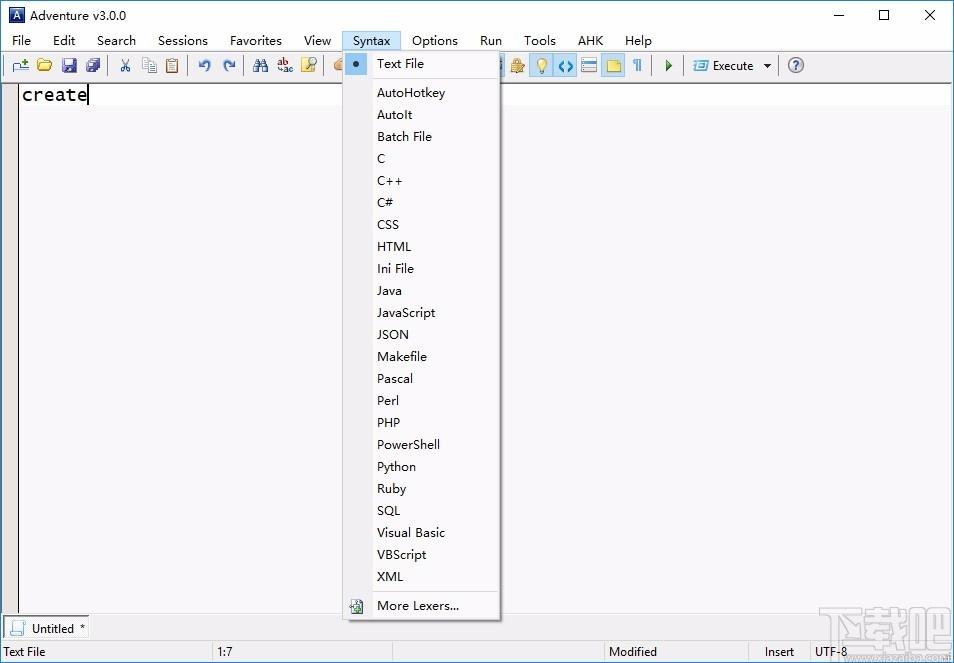Click the read-only lock toolbar icon

(x=518, y=65)
